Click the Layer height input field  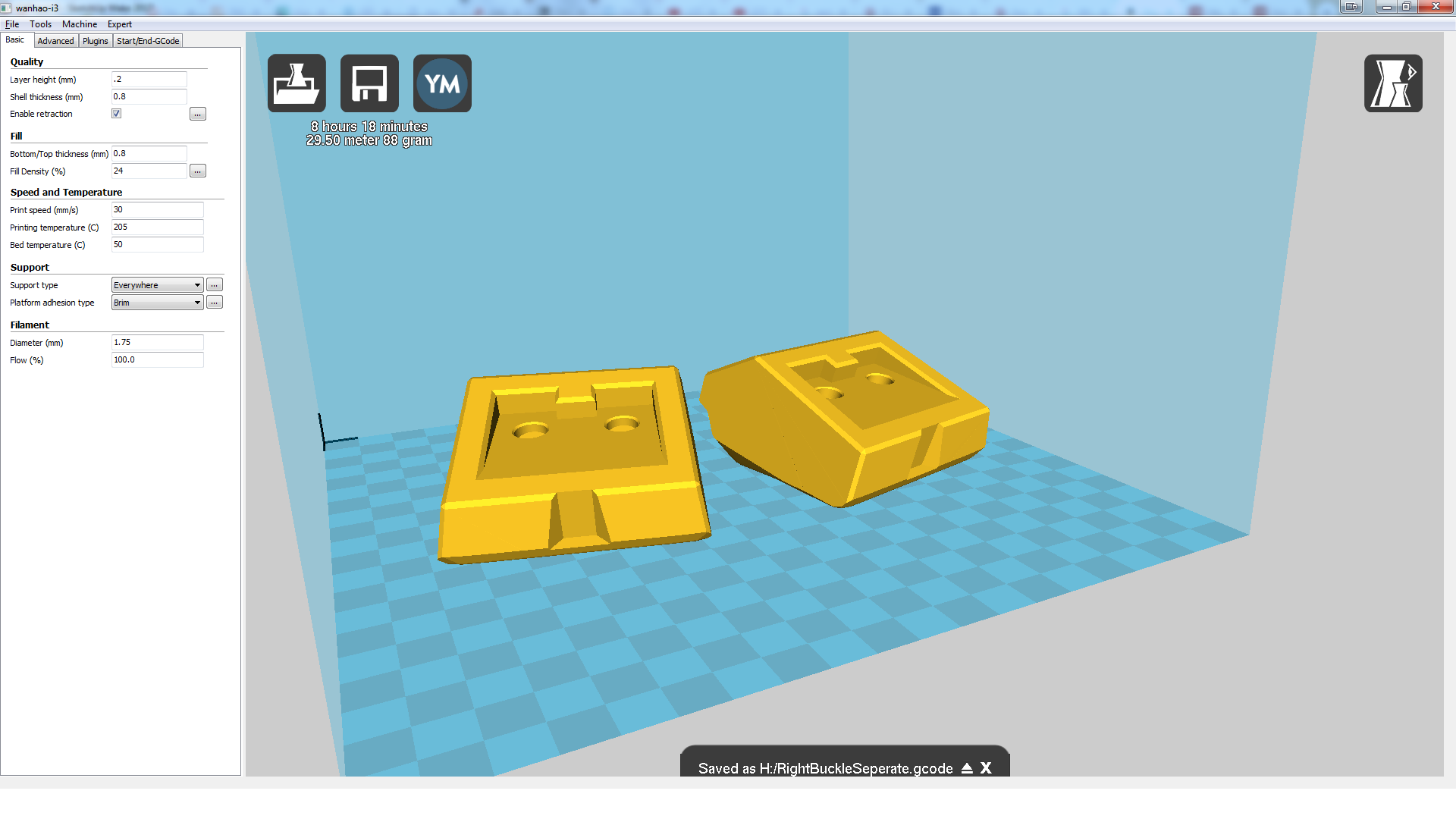click(149, 80)
